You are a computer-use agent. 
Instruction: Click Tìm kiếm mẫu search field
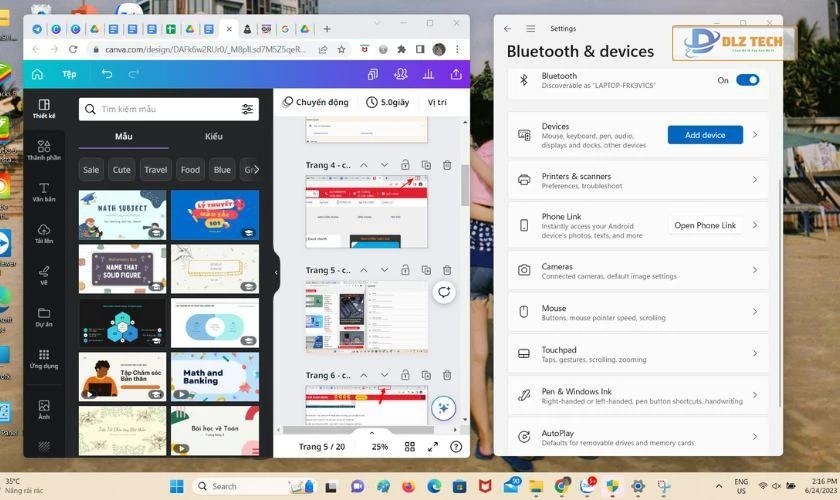168,109
